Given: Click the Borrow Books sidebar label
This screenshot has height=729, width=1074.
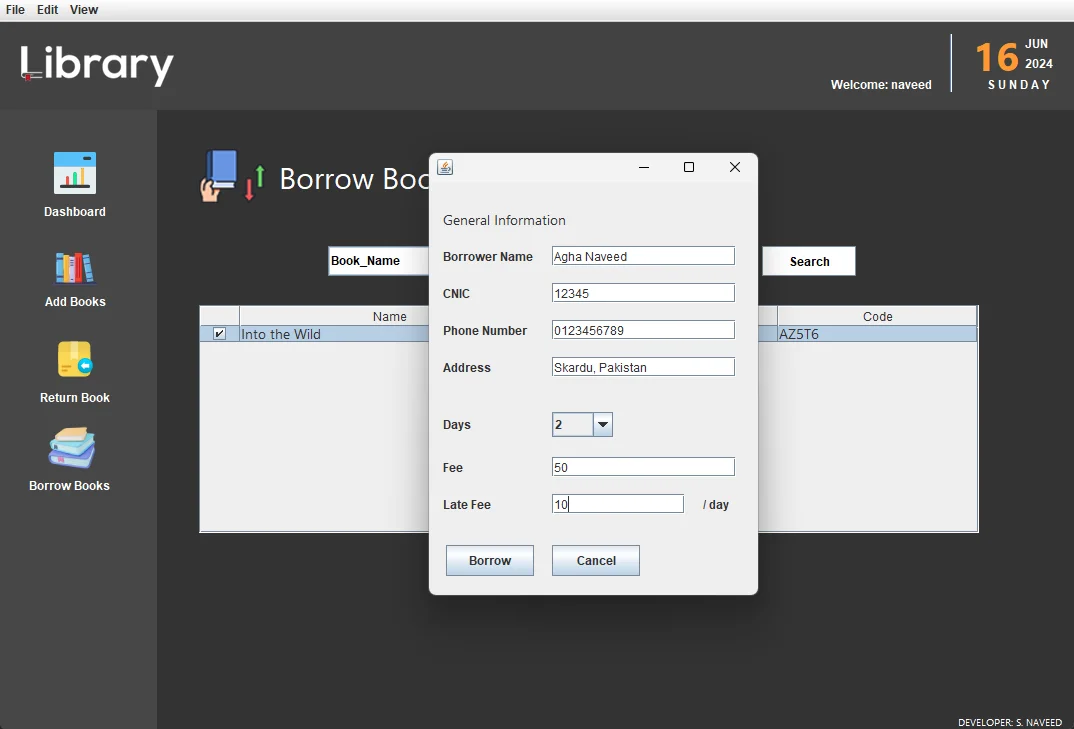Looking at the screenshot, I should pyautogui.click(x=69, y=486).
